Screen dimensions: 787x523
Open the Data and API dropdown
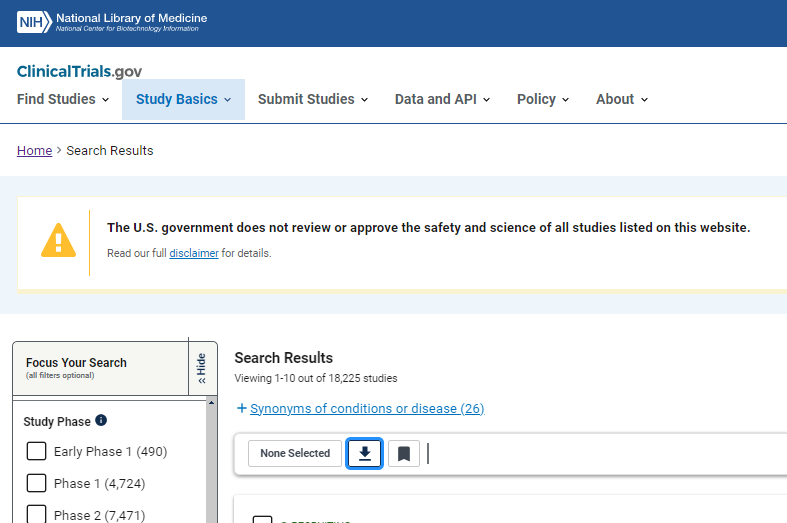click(x=442, y=99)
